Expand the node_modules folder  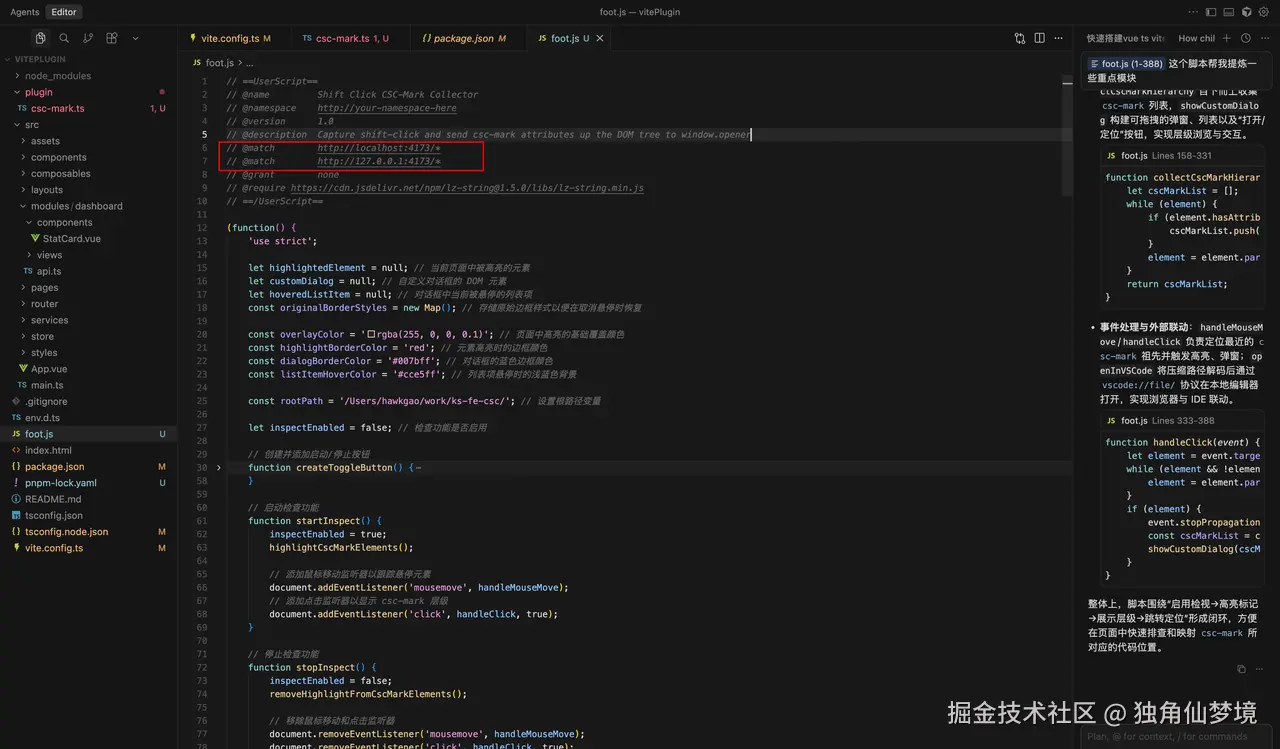57,76
